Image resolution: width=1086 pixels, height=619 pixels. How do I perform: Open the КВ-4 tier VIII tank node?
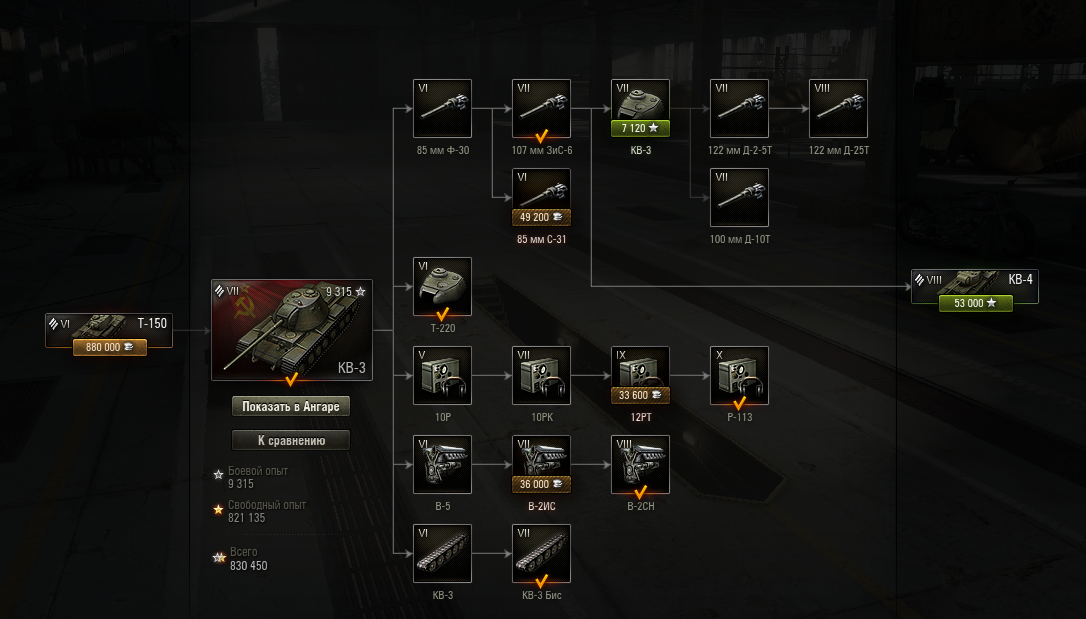[974, 287]
